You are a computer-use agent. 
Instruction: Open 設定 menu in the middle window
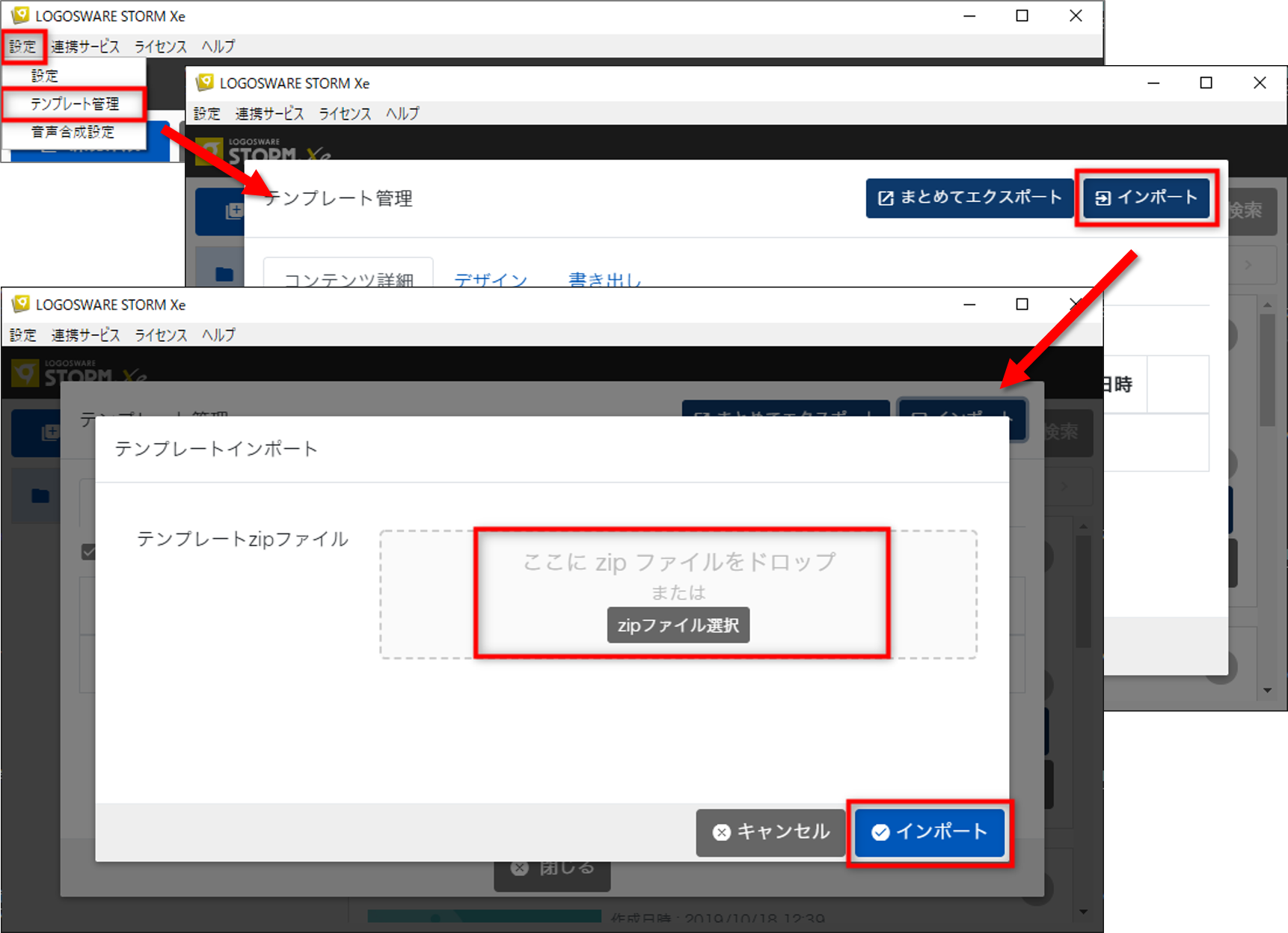tap(207, 114)
